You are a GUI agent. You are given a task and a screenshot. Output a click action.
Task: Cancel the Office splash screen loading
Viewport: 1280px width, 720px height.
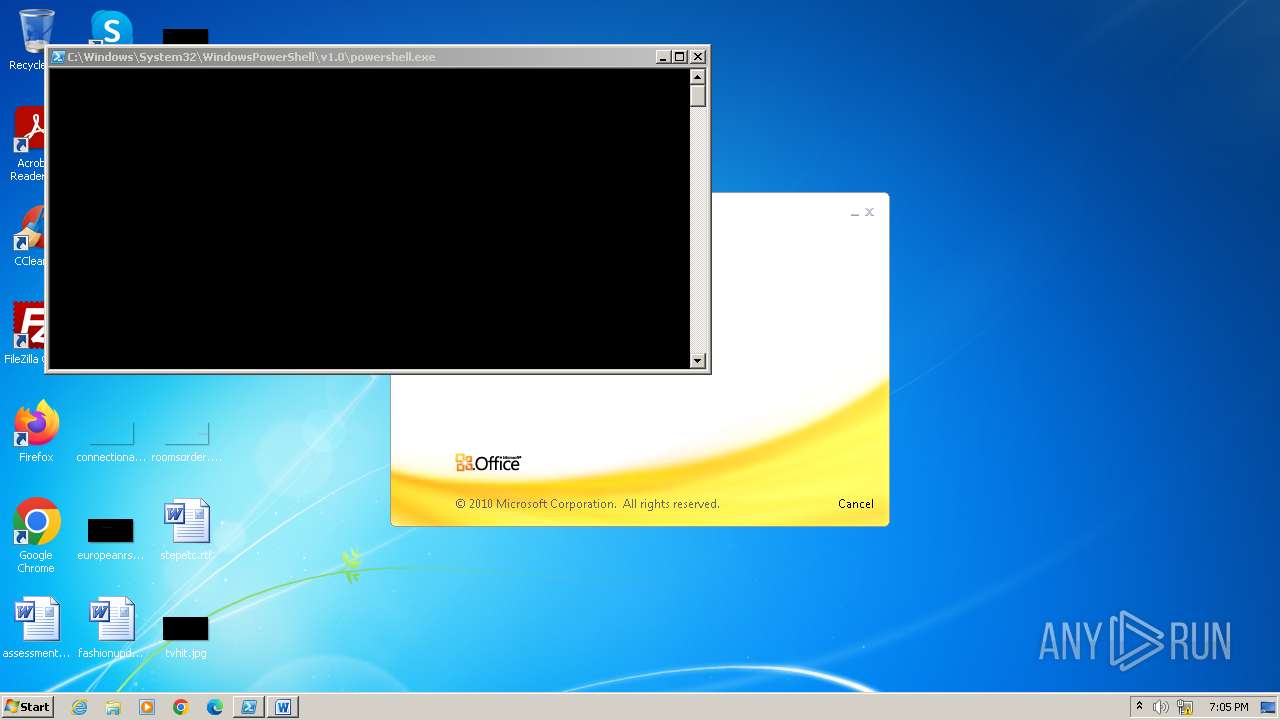point(855,504)
